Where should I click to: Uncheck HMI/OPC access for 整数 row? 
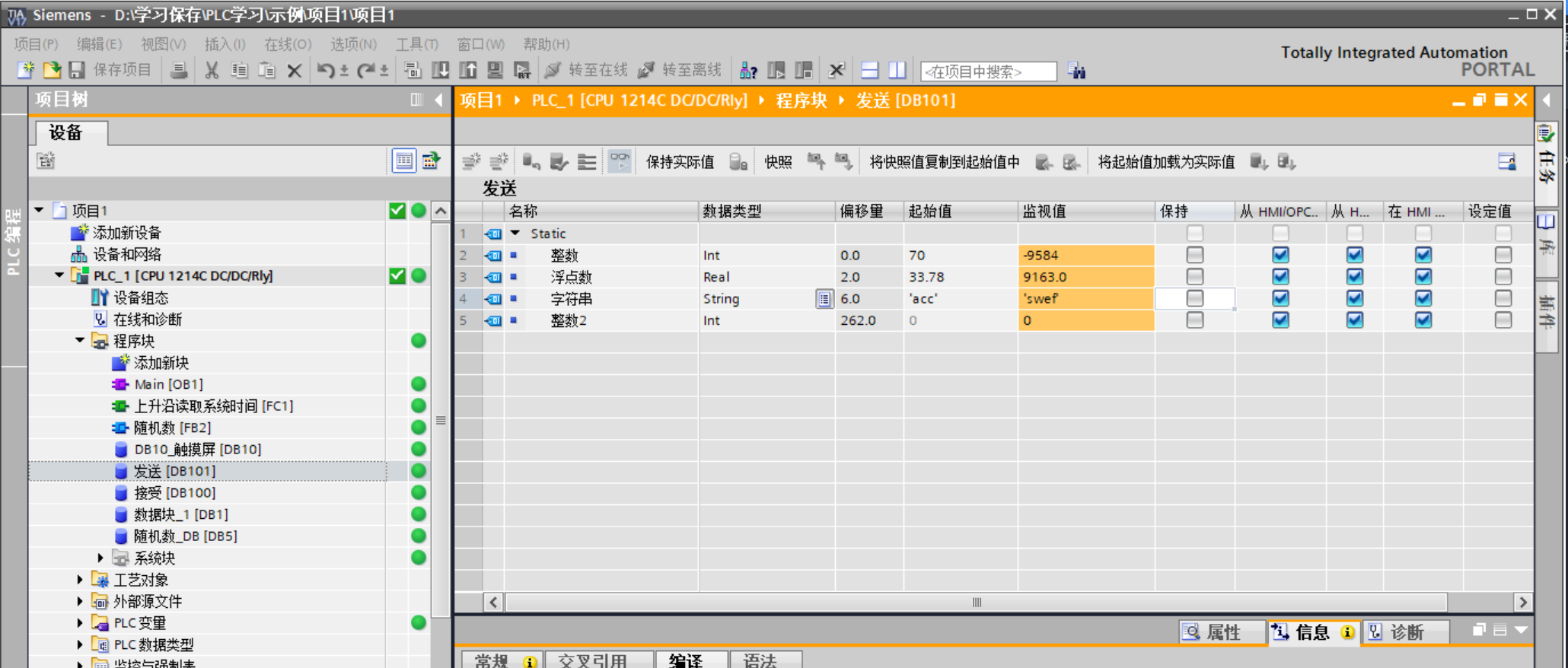1281,255
